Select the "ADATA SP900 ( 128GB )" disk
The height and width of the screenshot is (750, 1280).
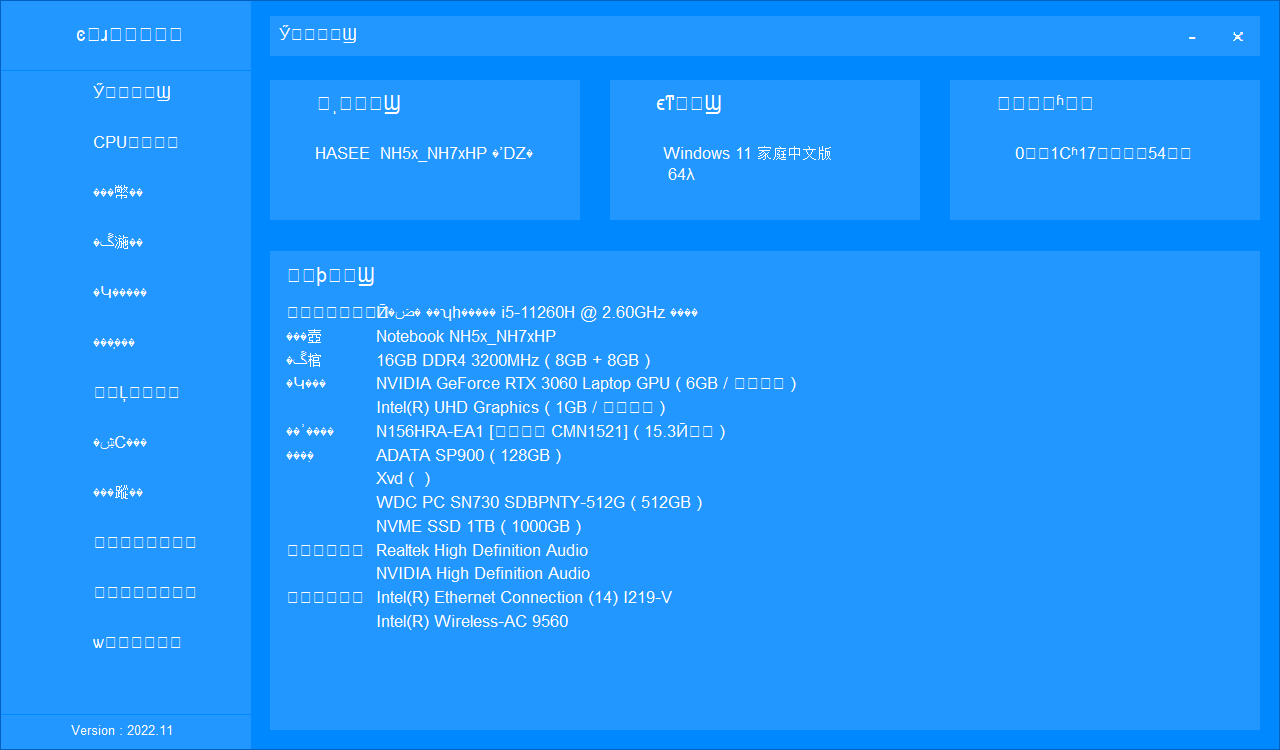(469, 455)
